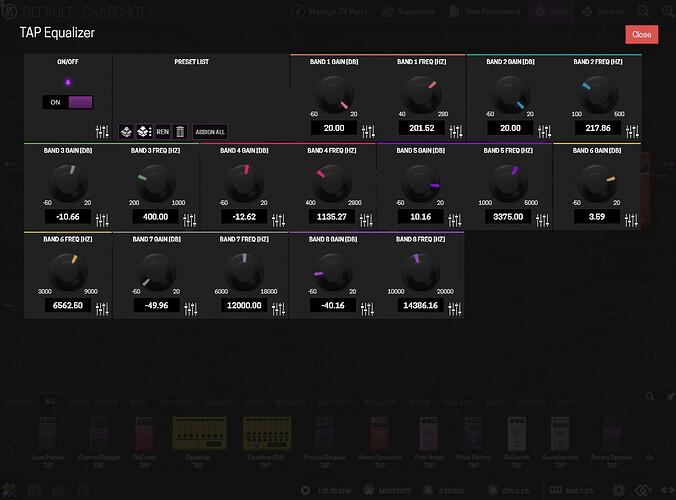Viewport: 676px width, 500px height.
Task: Open addressing icon for Band 4 Freq
Action: [366, 220]
